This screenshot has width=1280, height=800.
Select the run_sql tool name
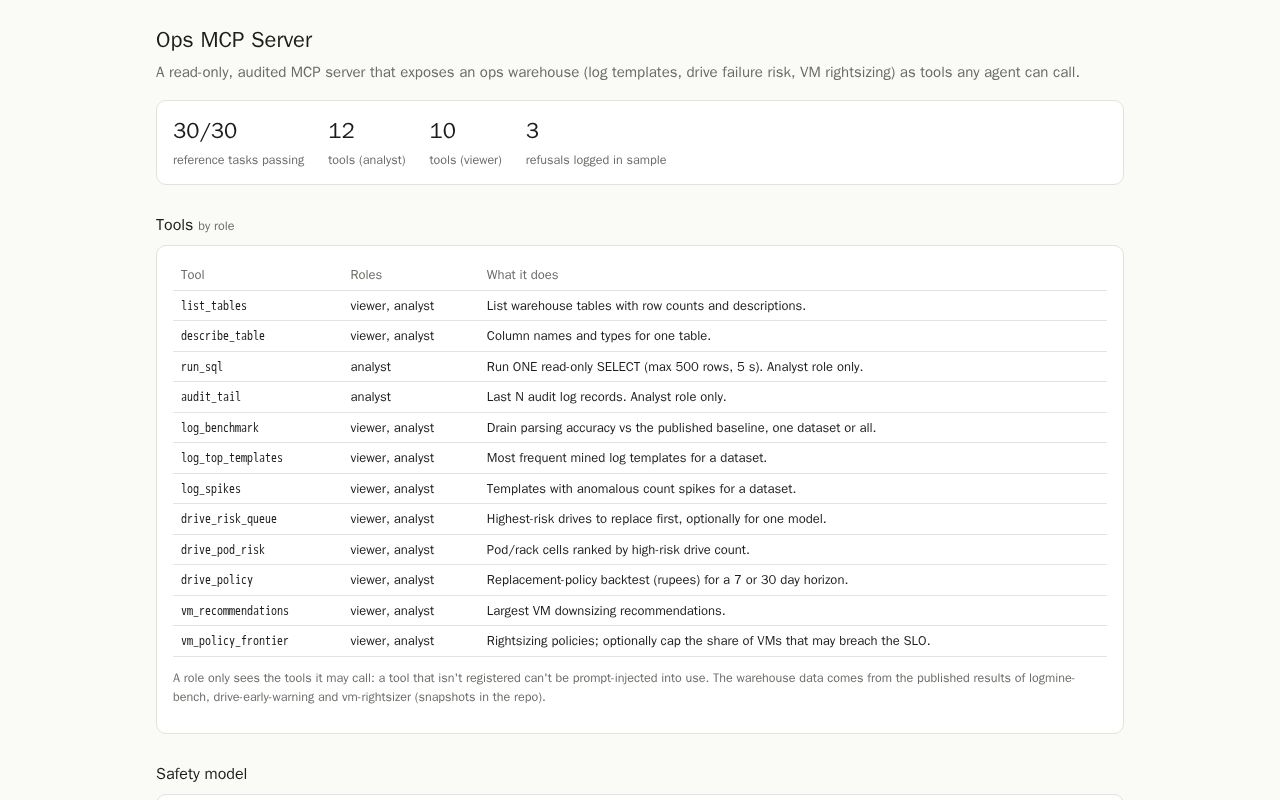point(202,367)
